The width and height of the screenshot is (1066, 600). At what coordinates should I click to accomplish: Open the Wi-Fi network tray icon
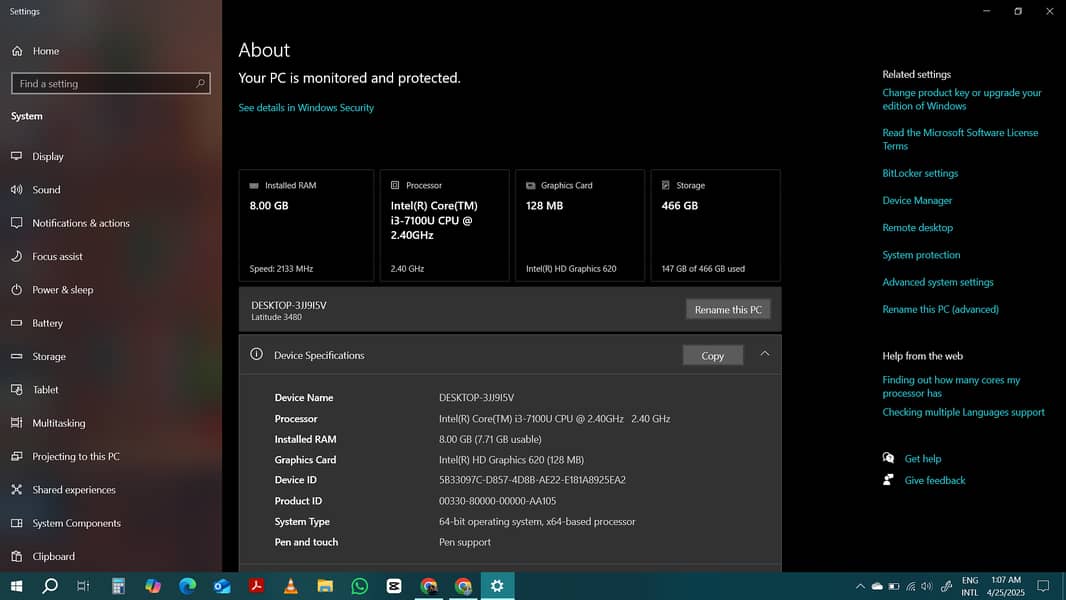(911, 586)
